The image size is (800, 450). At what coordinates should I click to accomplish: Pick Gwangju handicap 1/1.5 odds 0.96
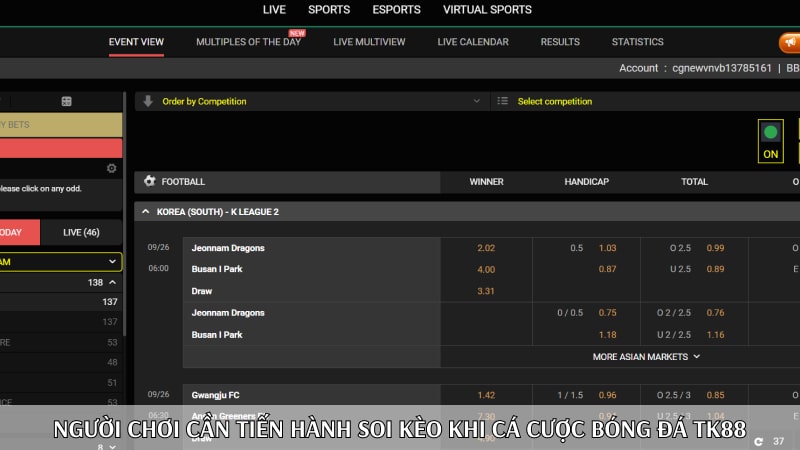pyautogui.click(x=607, y=395)
